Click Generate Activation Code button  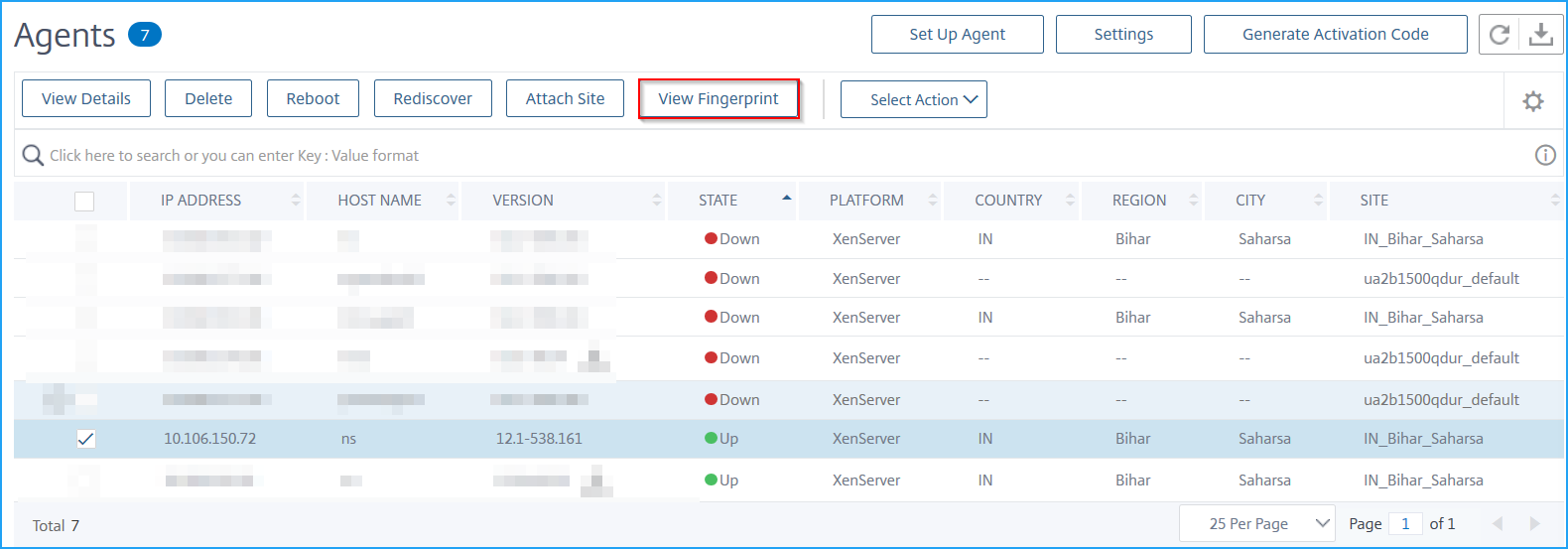pyautogui.click(x=1336, y=34)
